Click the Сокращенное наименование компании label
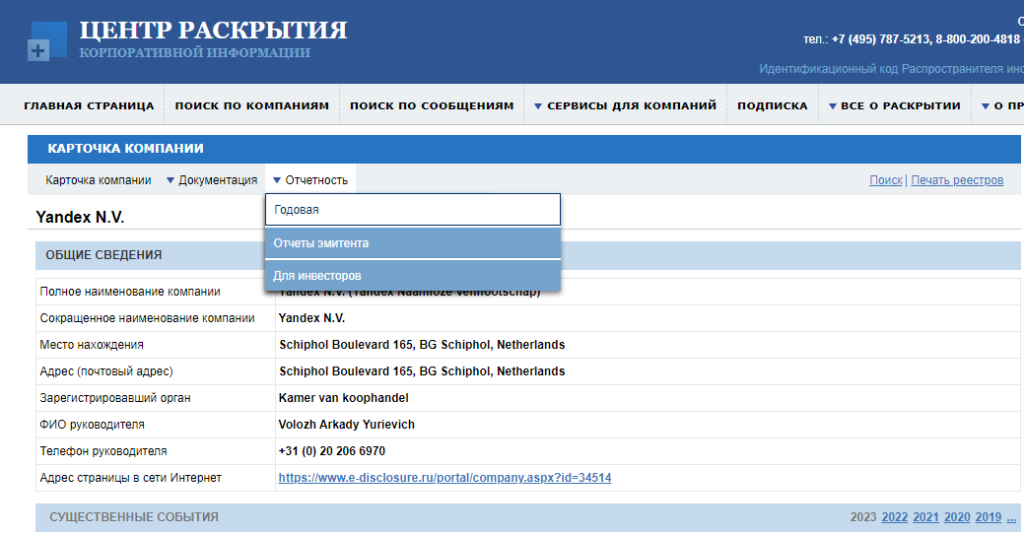1024x535 pixels. coord(147,318)
